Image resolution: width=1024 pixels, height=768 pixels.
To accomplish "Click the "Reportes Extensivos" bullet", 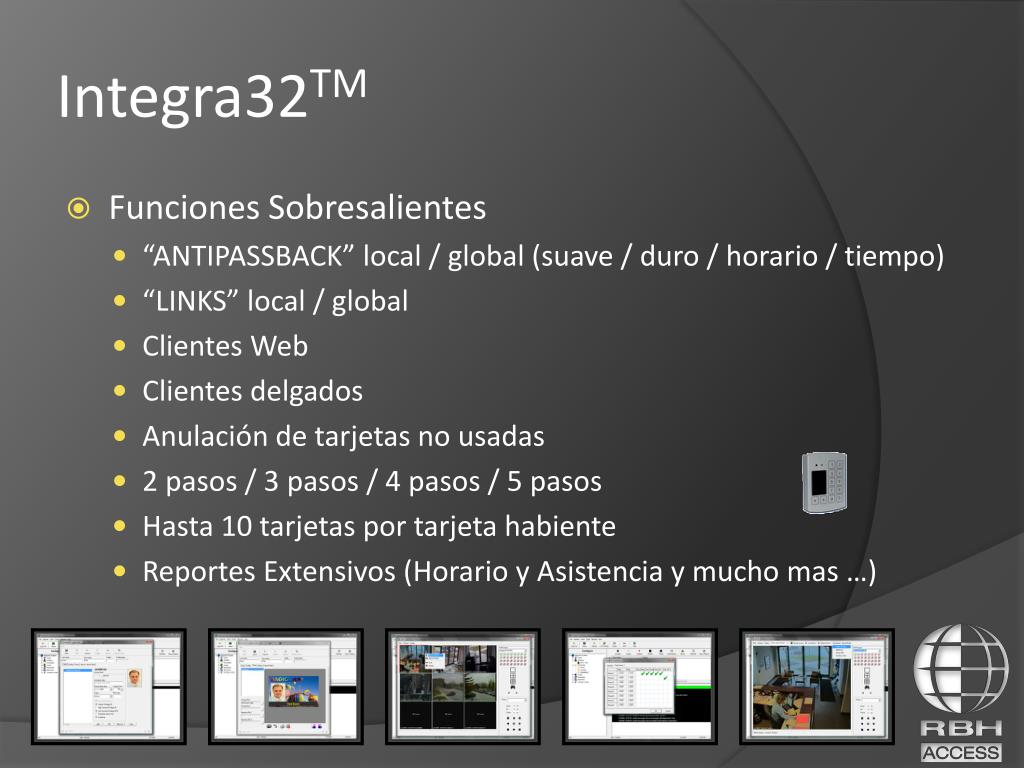I will point(509,571).
